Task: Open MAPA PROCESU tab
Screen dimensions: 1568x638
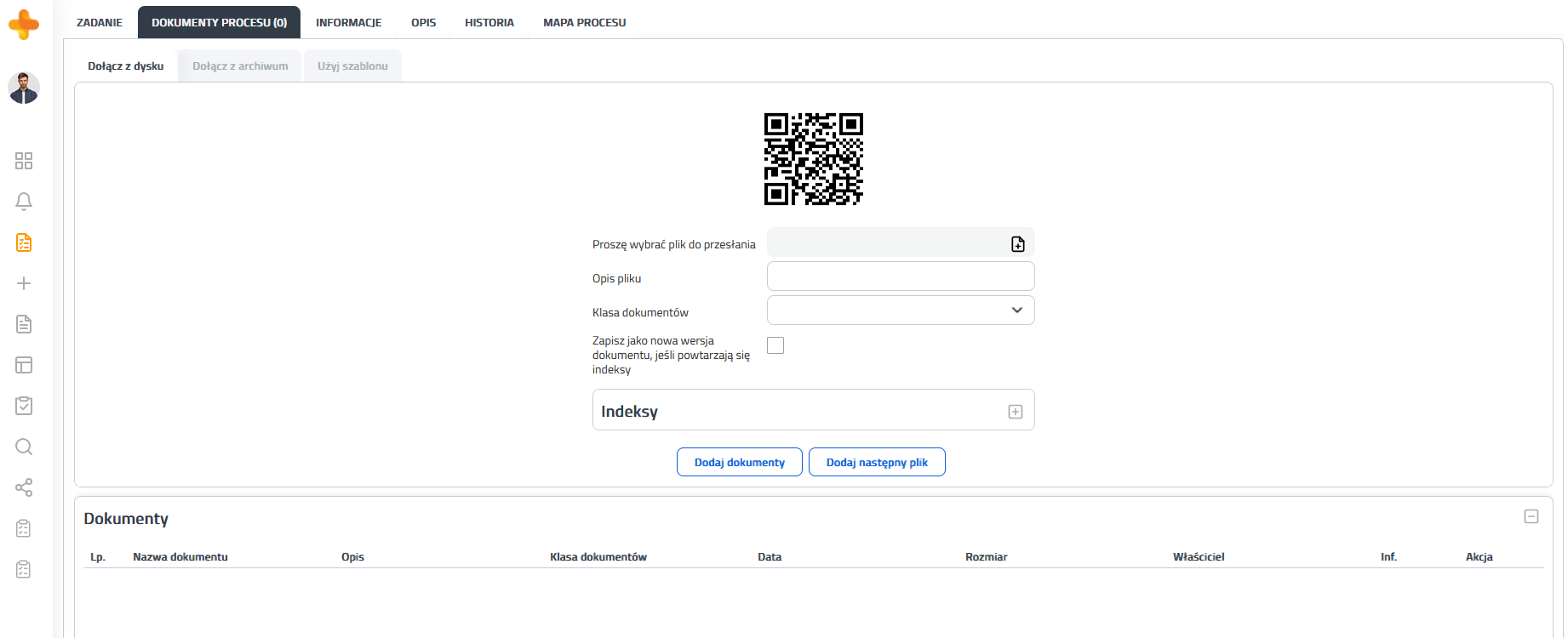Action: 585,23
